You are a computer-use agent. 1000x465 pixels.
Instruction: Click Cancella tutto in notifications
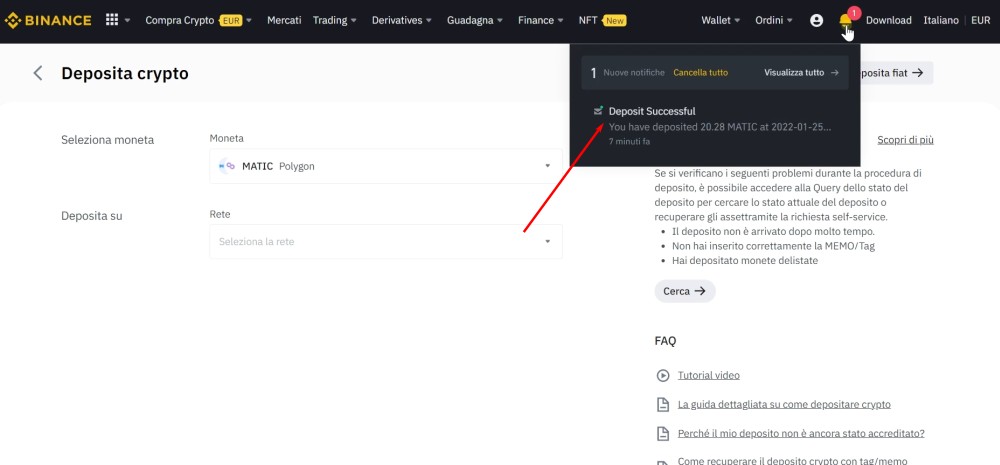point(700,73)
